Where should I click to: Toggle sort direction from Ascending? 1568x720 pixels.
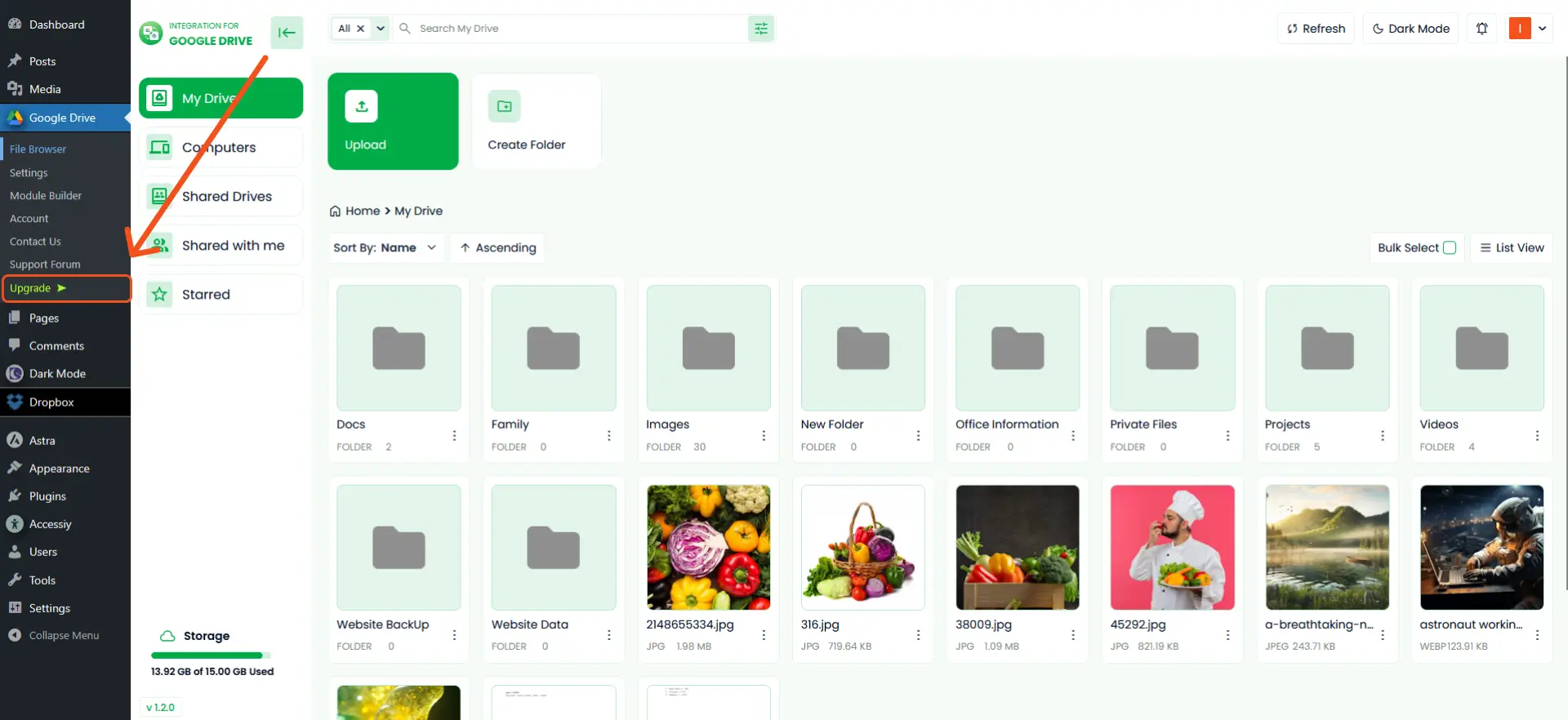498,248
